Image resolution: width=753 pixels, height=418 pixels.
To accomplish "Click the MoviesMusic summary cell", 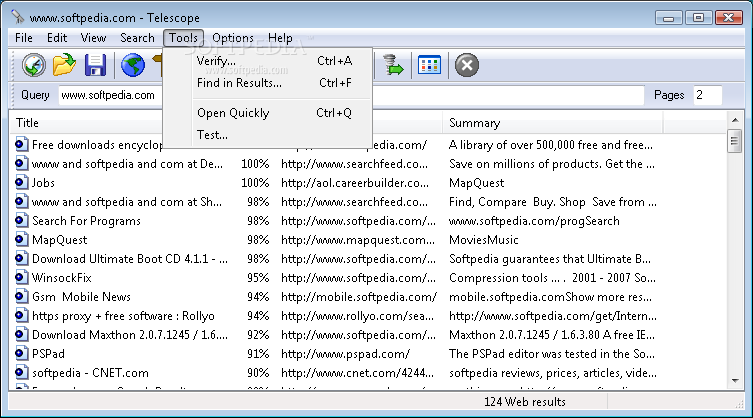I will click(x=484, y=240).
